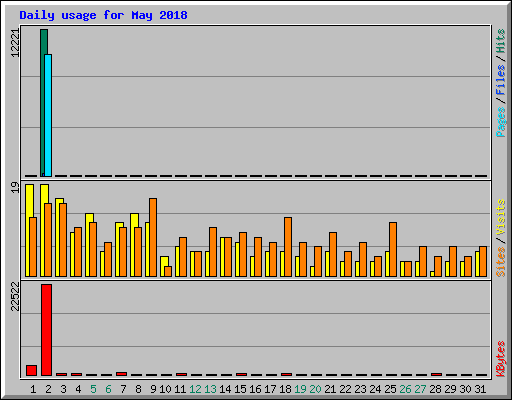Click the orange Sites bar for day 31
Screen dimensions: 512x400
(x=483, y=261)
